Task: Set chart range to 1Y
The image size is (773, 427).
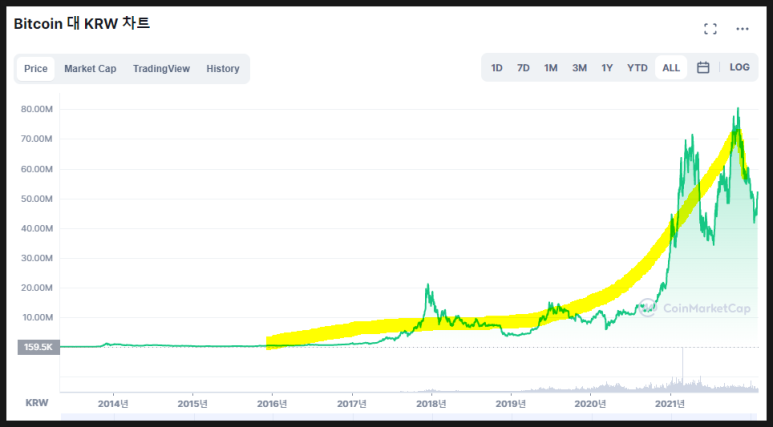Action: click(607, 68)
